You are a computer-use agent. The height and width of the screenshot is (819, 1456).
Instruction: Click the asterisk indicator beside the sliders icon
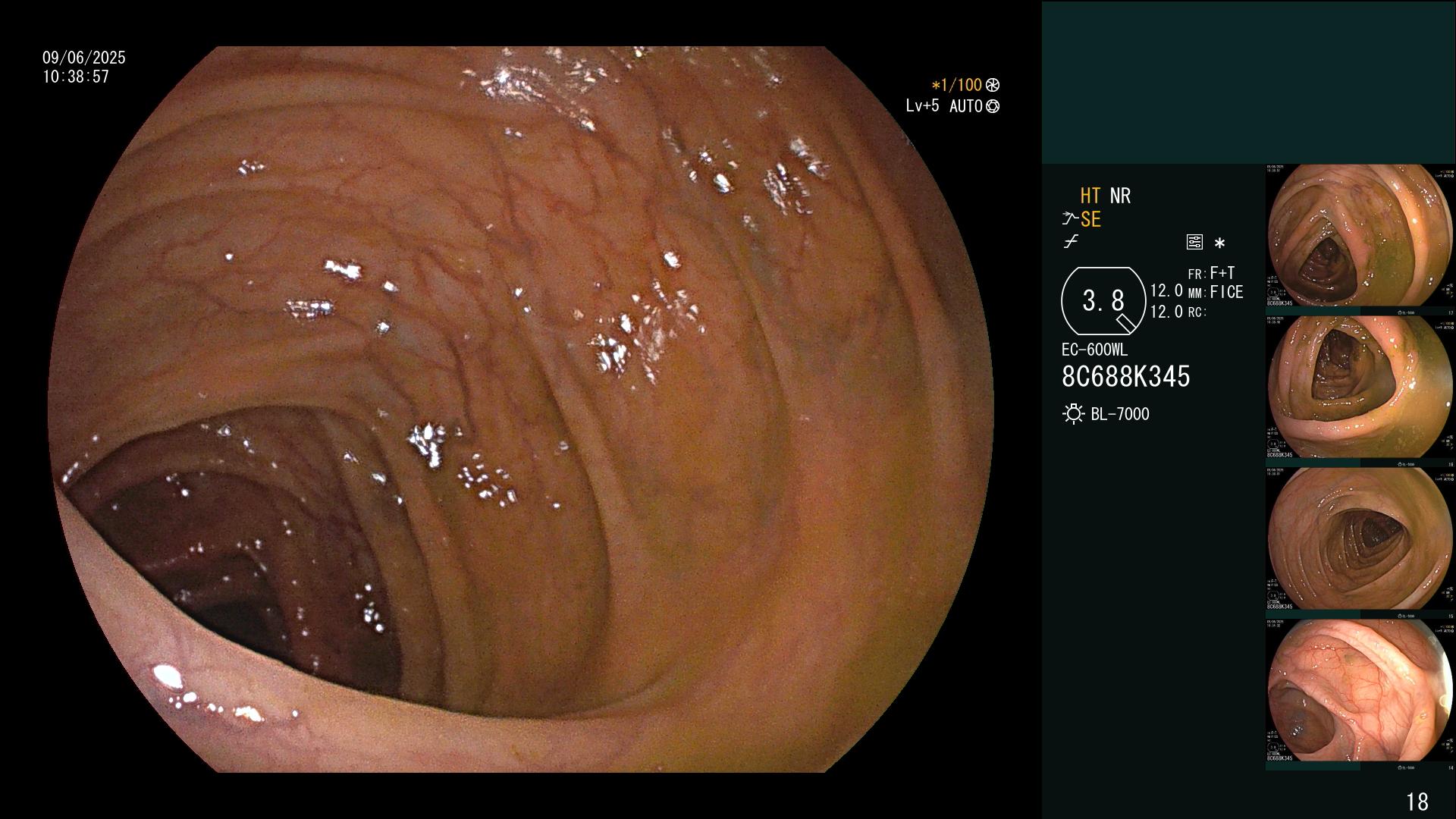pyautogui.click(x=1219, y=243)
